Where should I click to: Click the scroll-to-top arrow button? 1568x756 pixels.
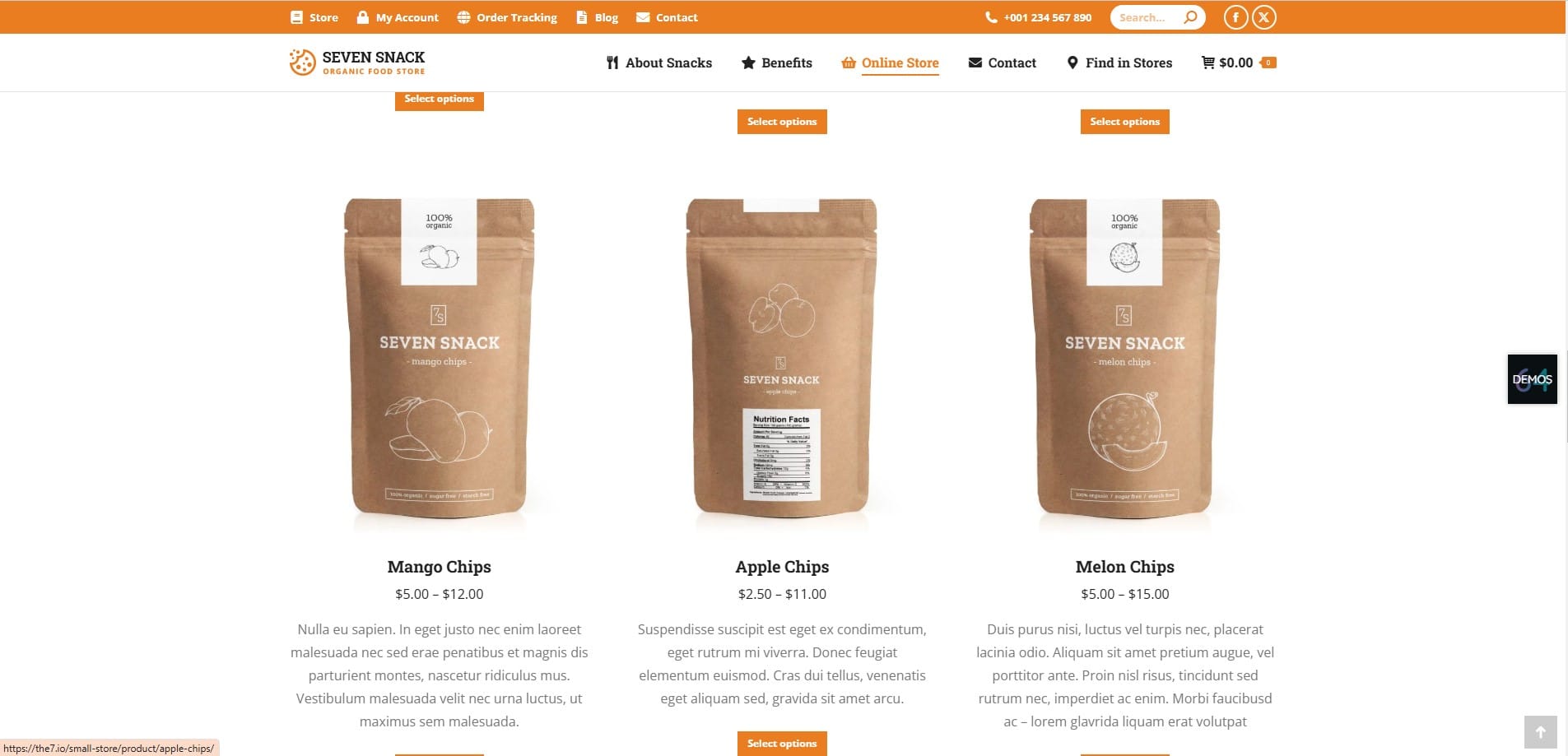point(1540,732)
